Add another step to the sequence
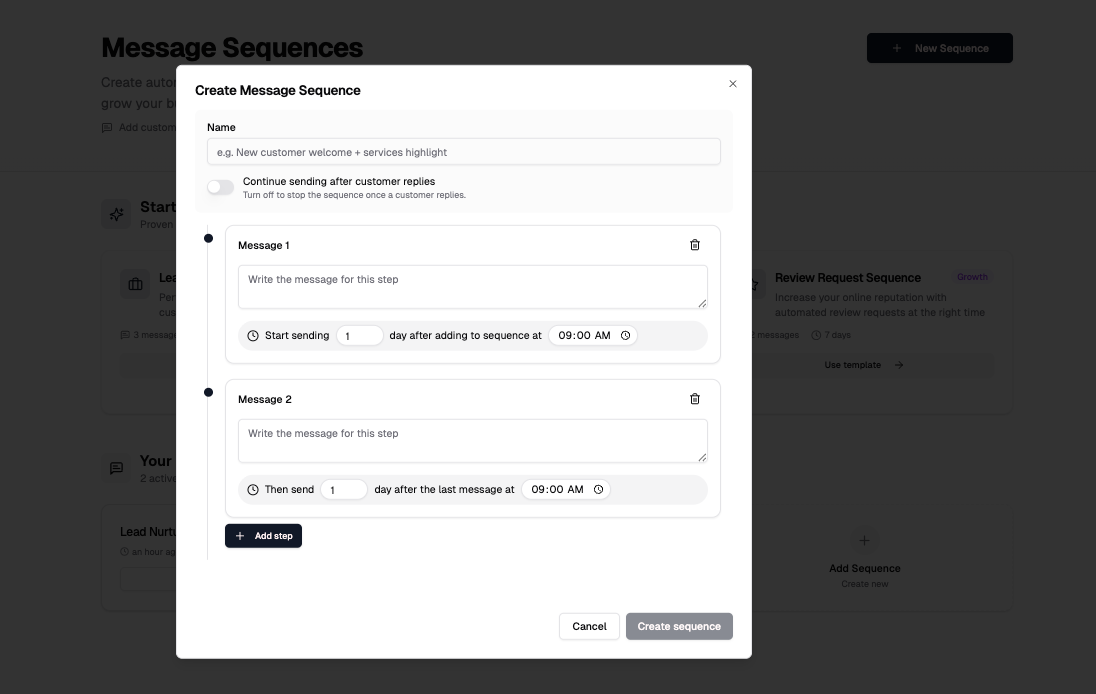Screen dimensions: 1096x694 [264, 536]
